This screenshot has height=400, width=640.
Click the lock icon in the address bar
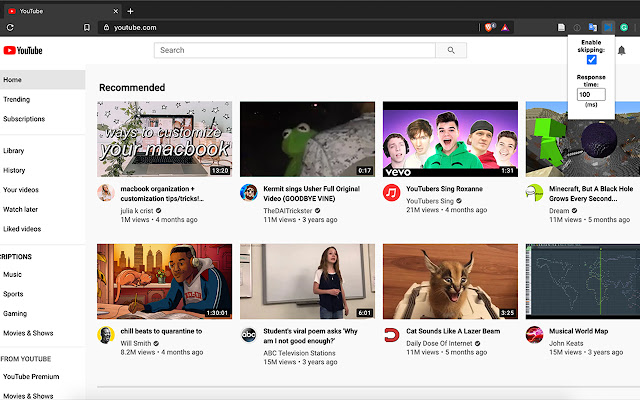106,27
